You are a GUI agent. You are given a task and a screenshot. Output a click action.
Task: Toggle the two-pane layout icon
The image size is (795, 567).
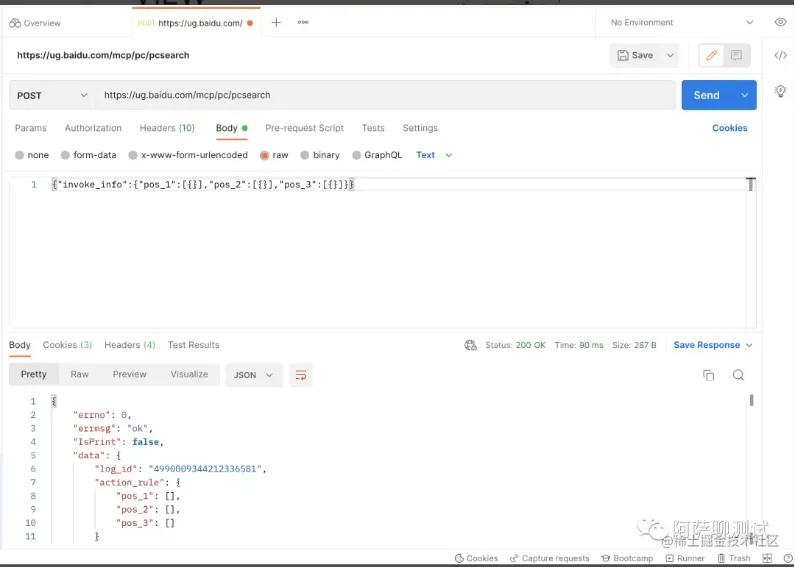click(768, 558)
